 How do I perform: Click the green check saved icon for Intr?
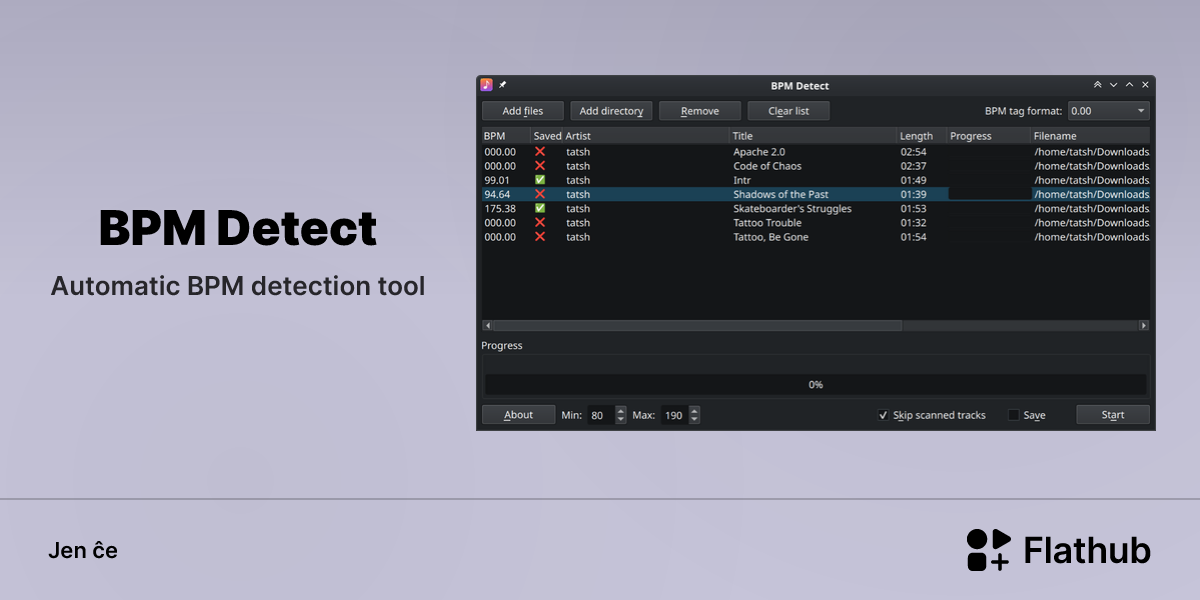point(540,180)
